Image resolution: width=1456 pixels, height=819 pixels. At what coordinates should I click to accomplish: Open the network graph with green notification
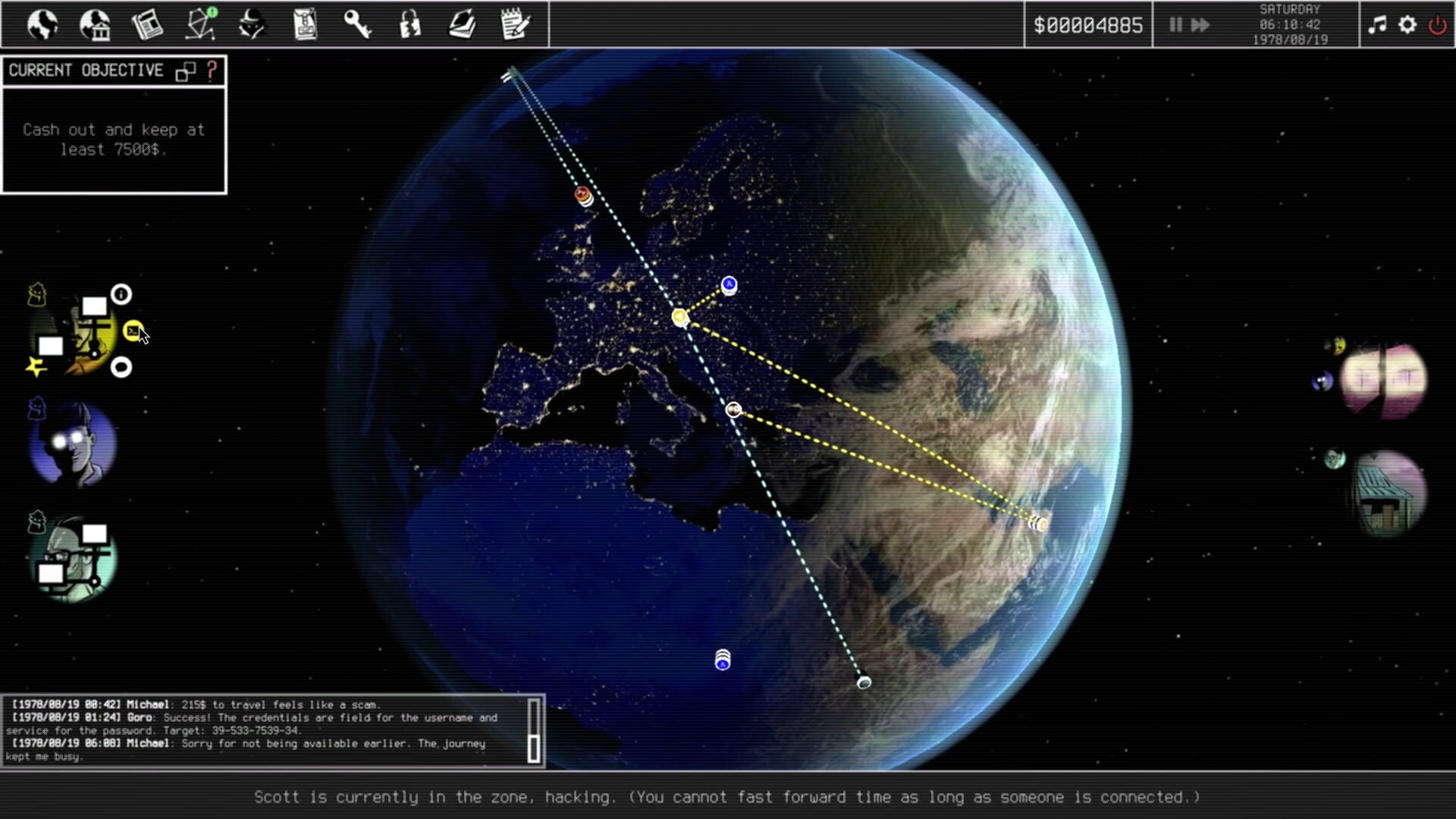click(x=199, y=25)
